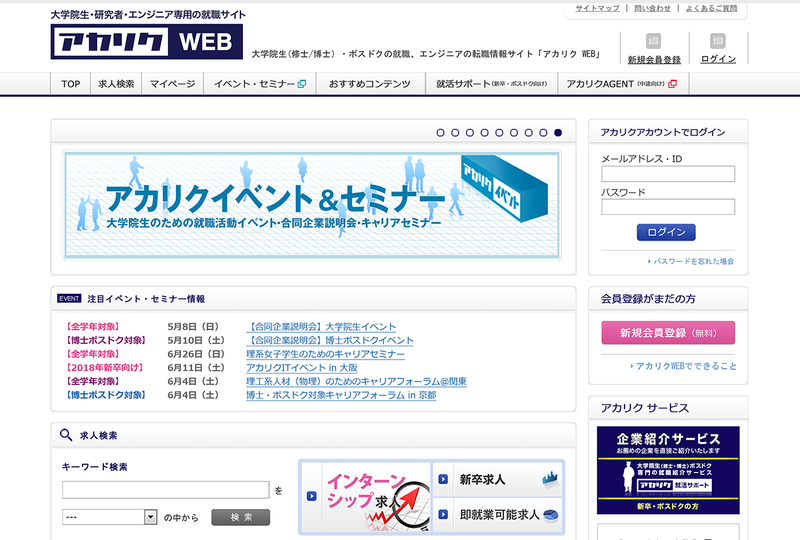
Task: Click the magnifier icon beside 求人検索 heading
Action: pos(66,435)
